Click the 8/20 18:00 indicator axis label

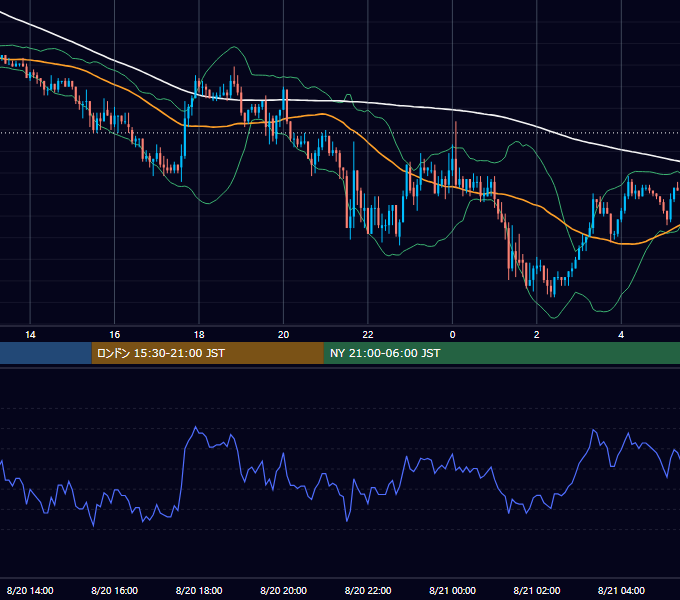[x=199, y=590]
